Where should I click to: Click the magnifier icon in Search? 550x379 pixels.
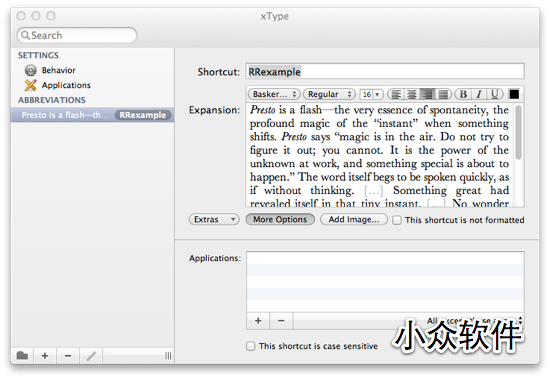25,35
